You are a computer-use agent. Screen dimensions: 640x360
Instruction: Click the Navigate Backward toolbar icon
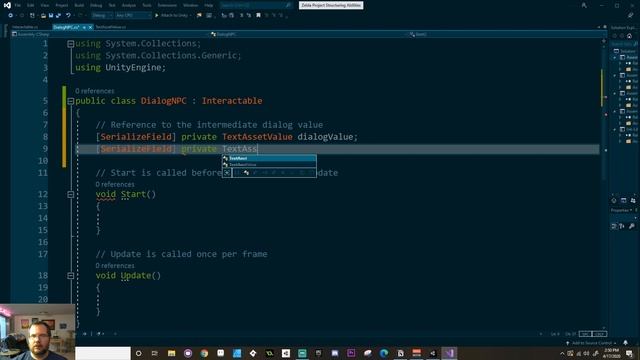pyautogui.click(x=11, y=16)
